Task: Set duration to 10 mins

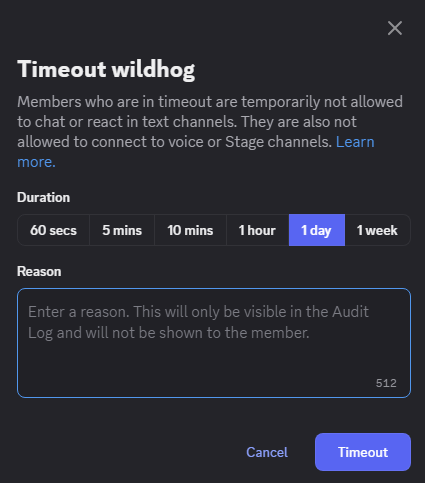Action: (x=190, y=230)
